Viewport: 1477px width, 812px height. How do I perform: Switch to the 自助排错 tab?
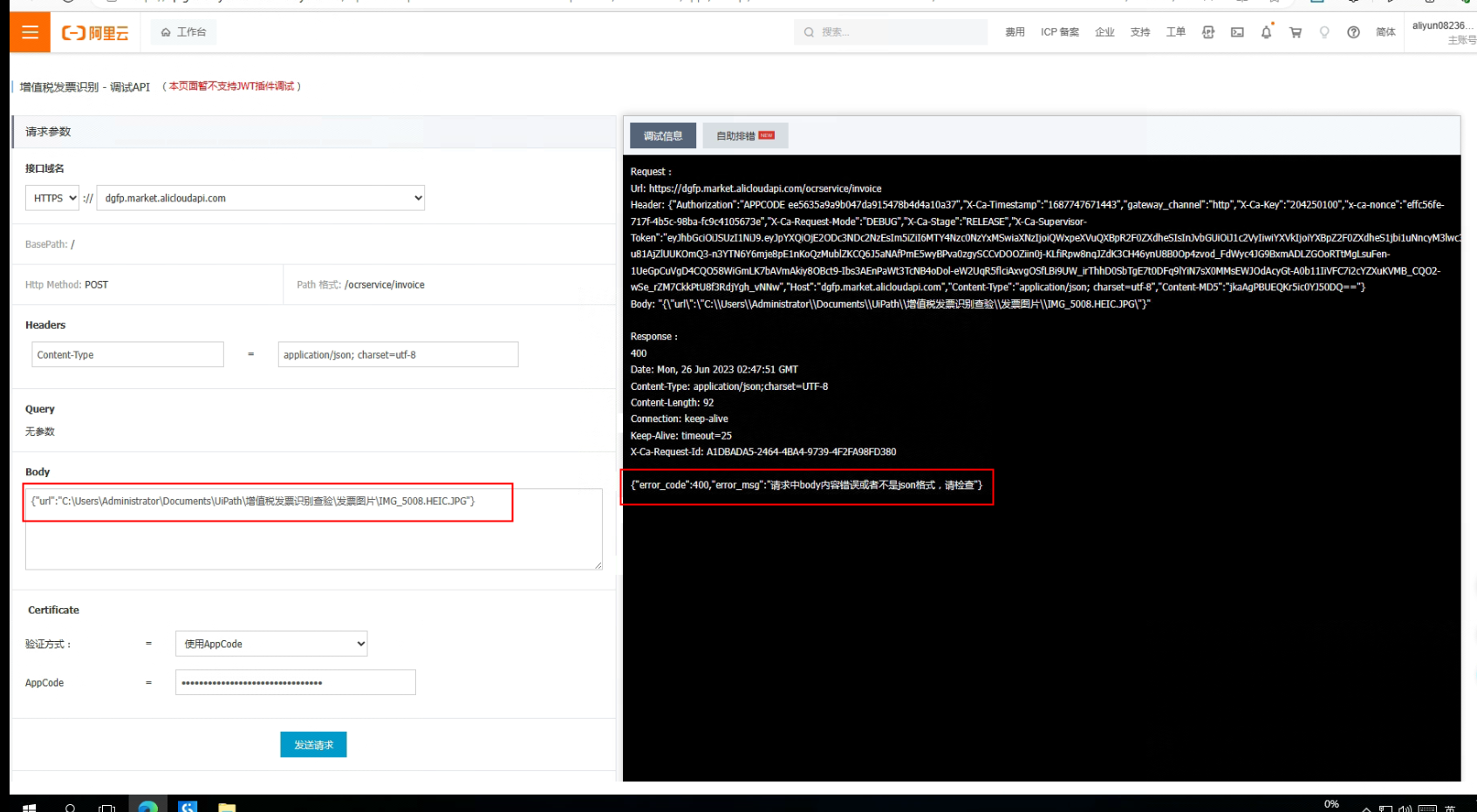(x=745, y=136)
